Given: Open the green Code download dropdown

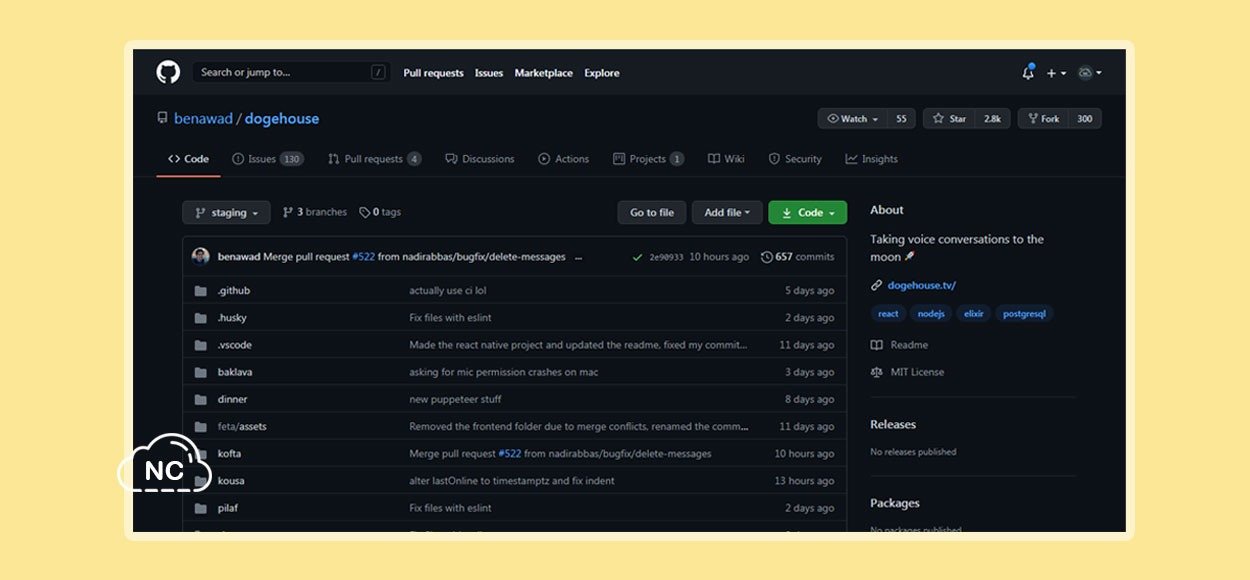Looking at the screenshot, I should [807, 213].
